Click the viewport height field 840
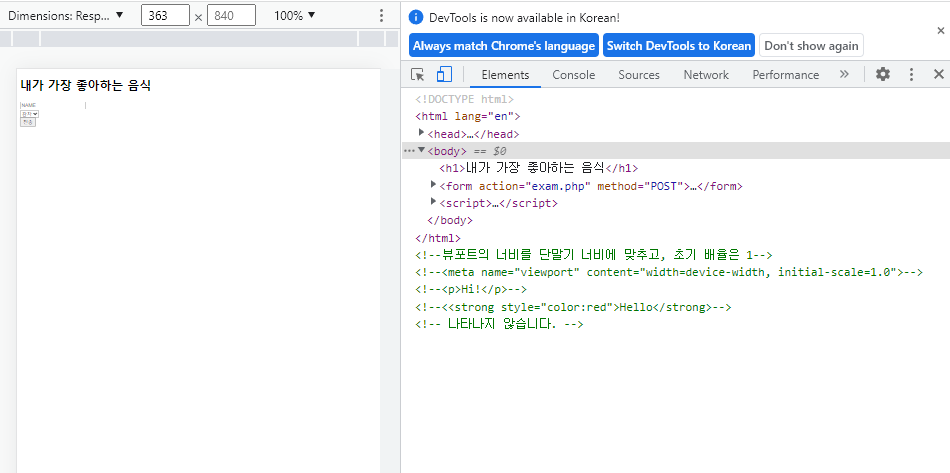 (x=231, y=16)
